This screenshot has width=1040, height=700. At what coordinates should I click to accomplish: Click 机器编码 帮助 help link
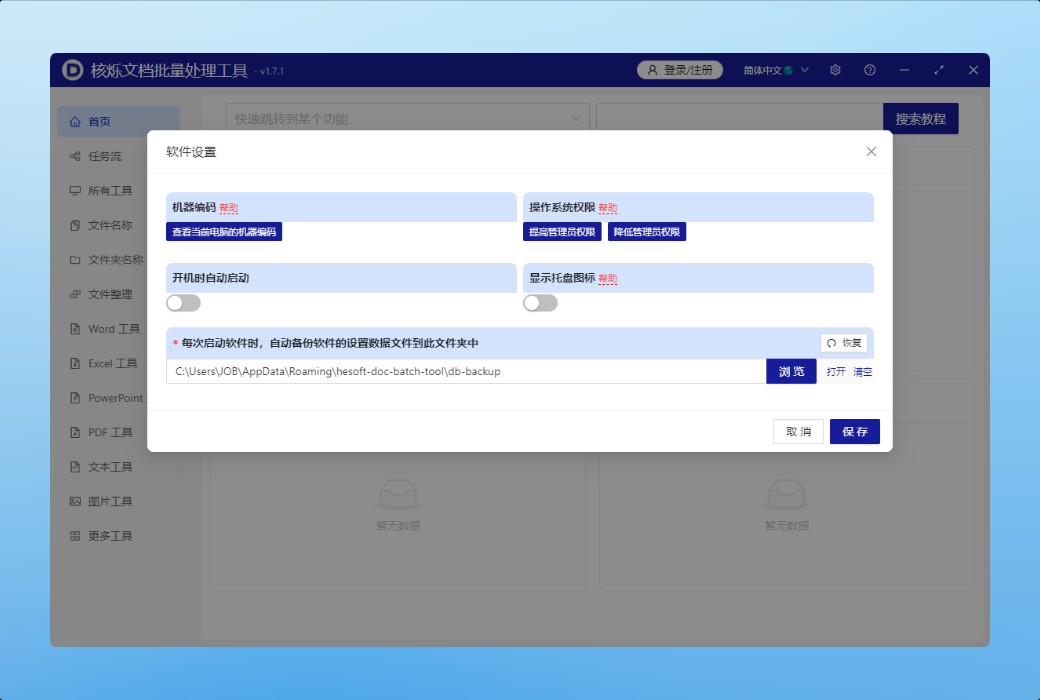(x=229, y=208)
